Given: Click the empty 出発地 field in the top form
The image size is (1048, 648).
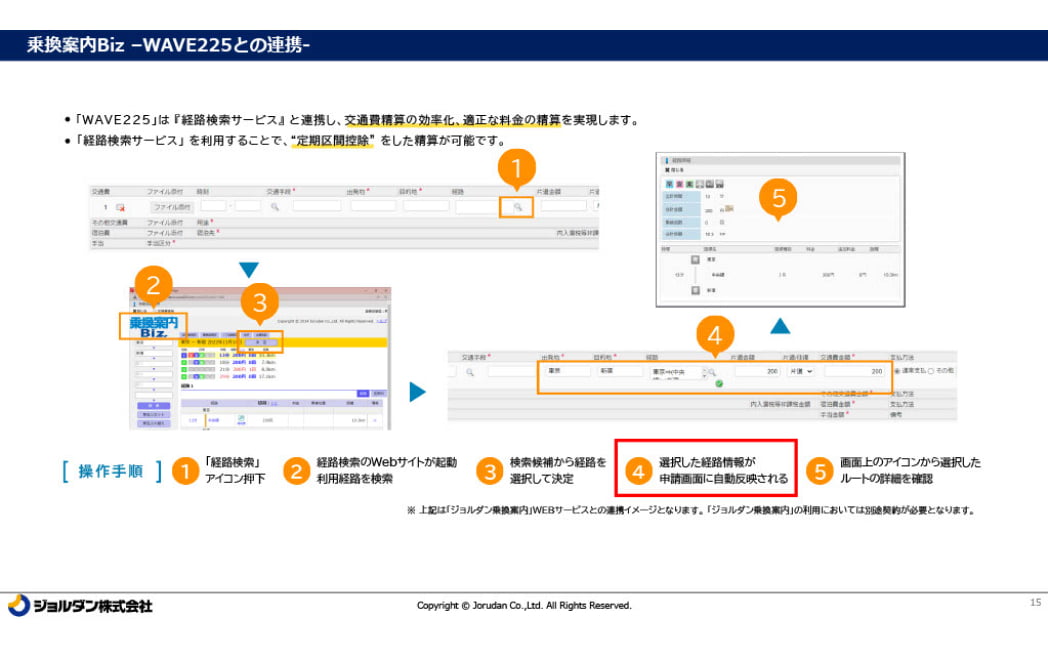Looking at the screenshot, I should click(373, 206).
